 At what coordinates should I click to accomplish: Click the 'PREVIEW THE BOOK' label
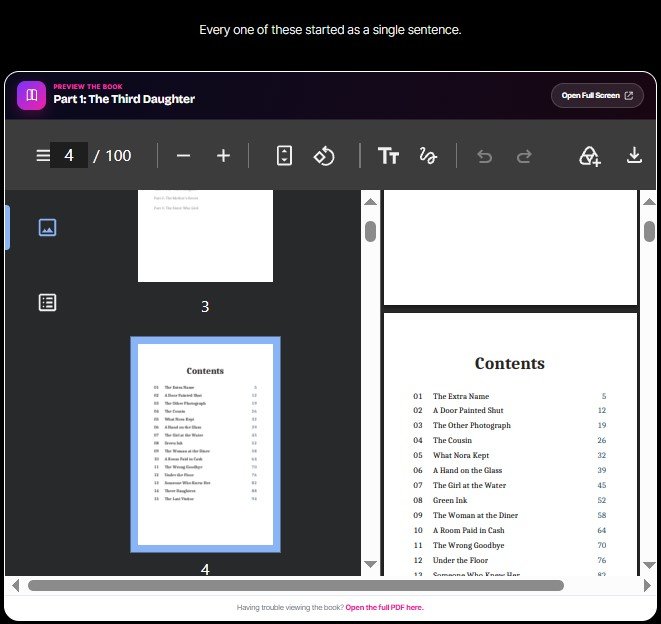(x=88, y=86)
